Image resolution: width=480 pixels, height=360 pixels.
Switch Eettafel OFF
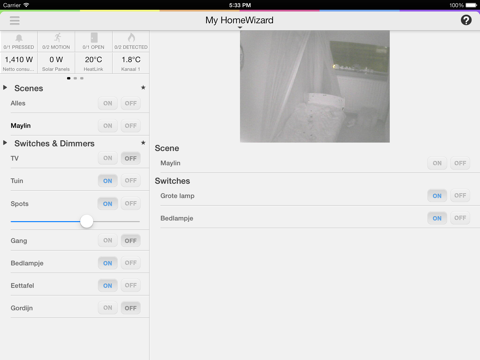pyautogui.click(x=131, y=285)
